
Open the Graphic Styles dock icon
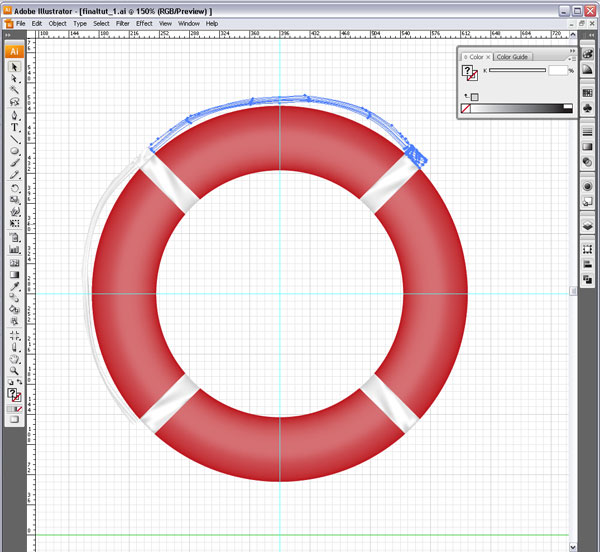587,202
